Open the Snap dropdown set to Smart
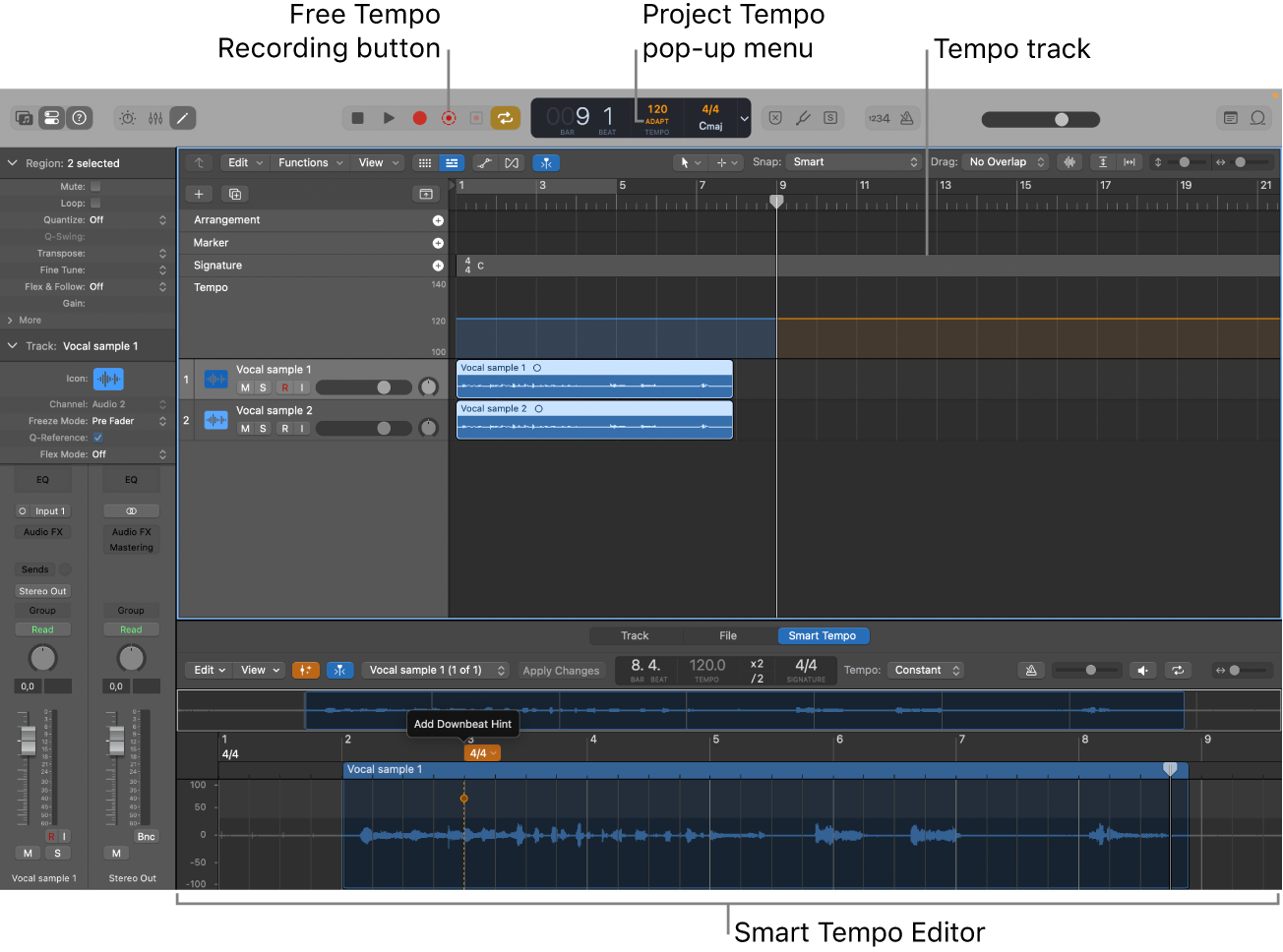 click(852, 162)
